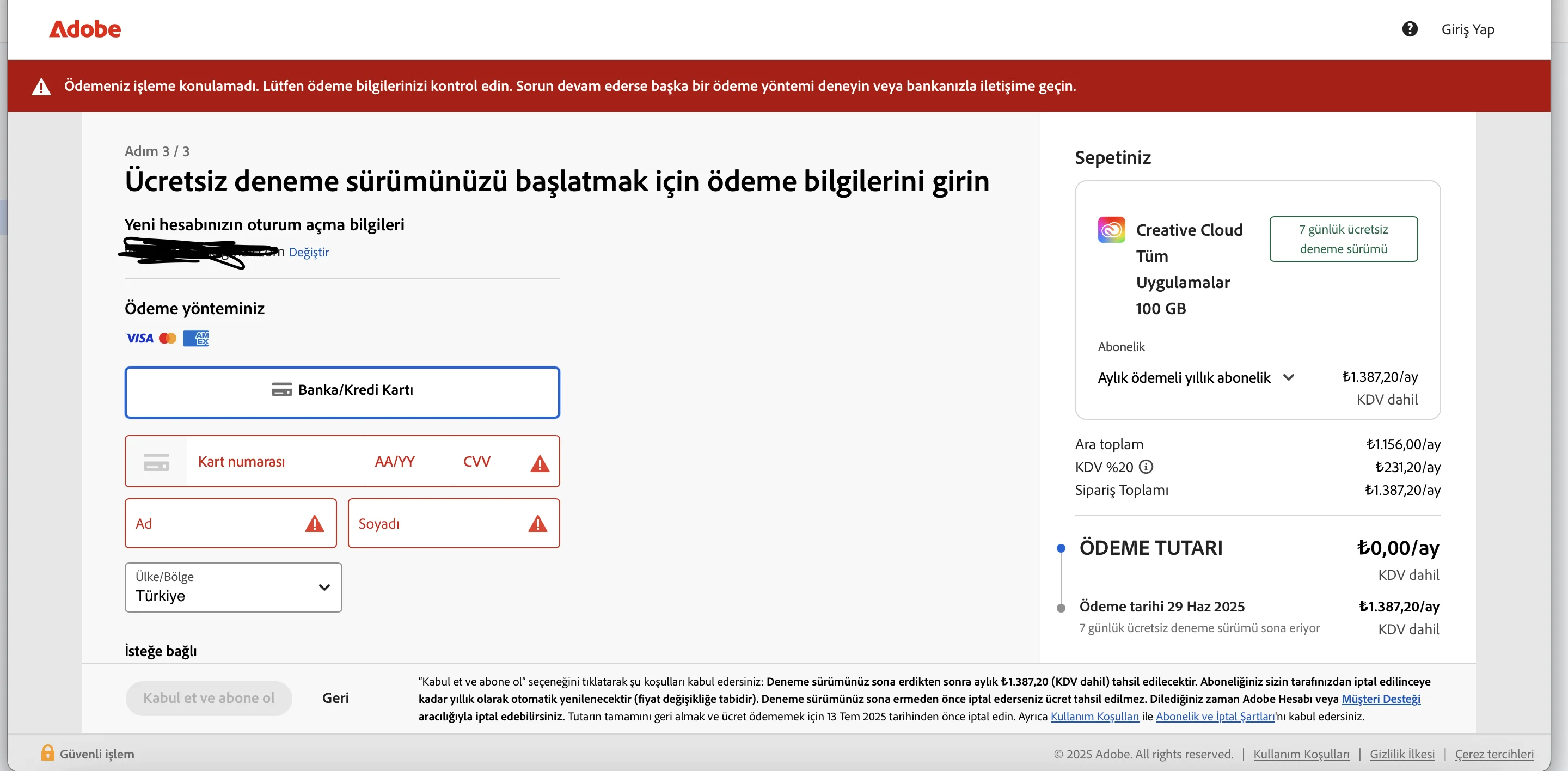1568x771 pixels.
Task: Click the Ad field warning icon
Action: click(x=314, y=523)
